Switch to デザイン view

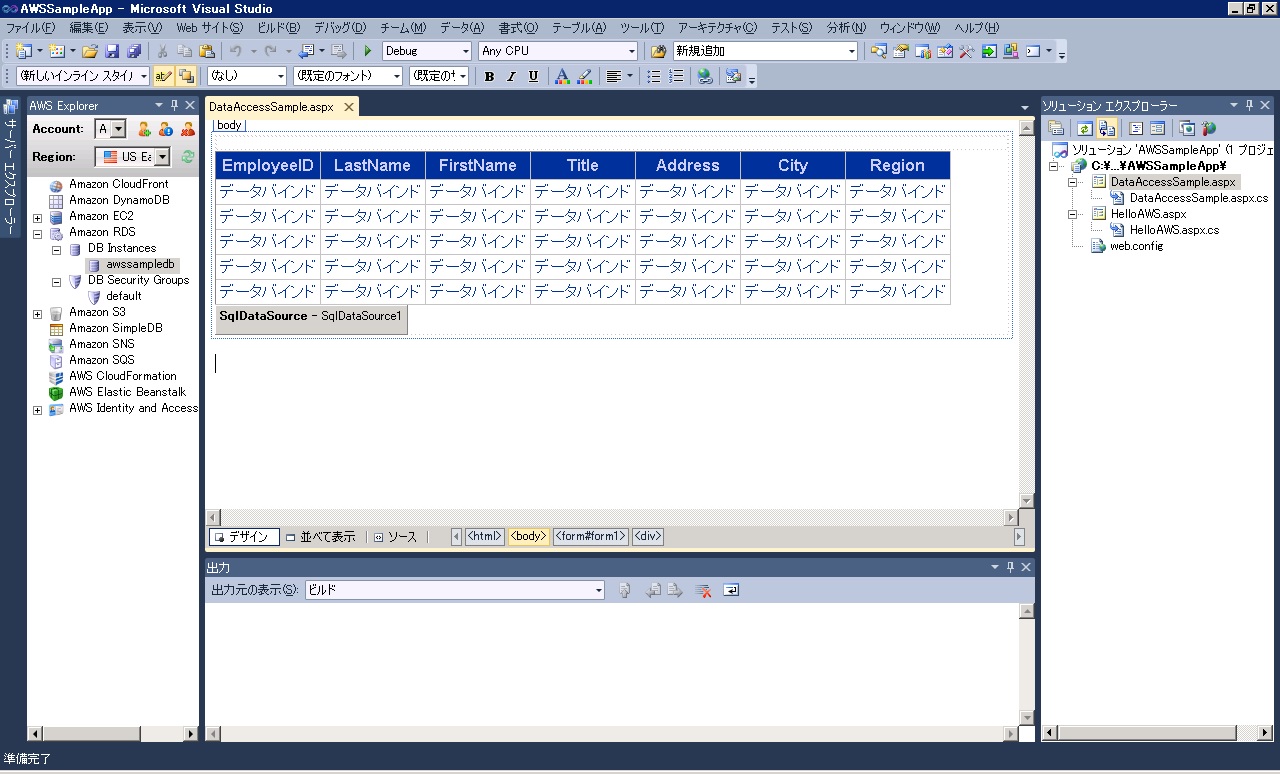point(243,537)
